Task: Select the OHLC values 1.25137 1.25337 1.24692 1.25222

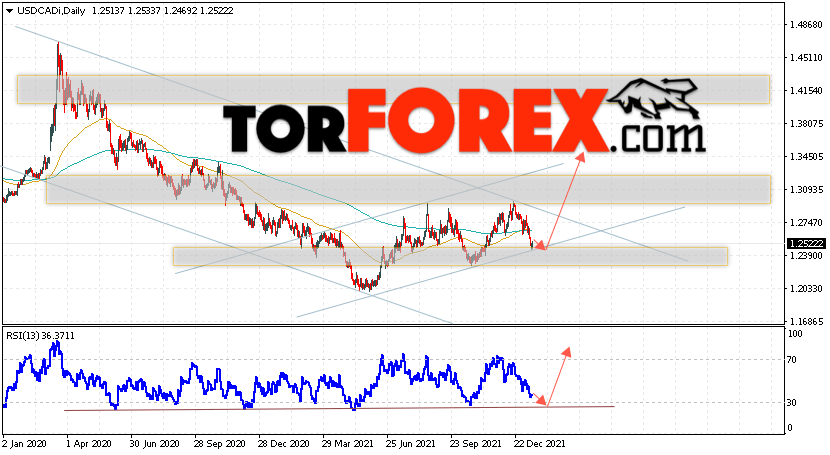Action: (163, 11)
